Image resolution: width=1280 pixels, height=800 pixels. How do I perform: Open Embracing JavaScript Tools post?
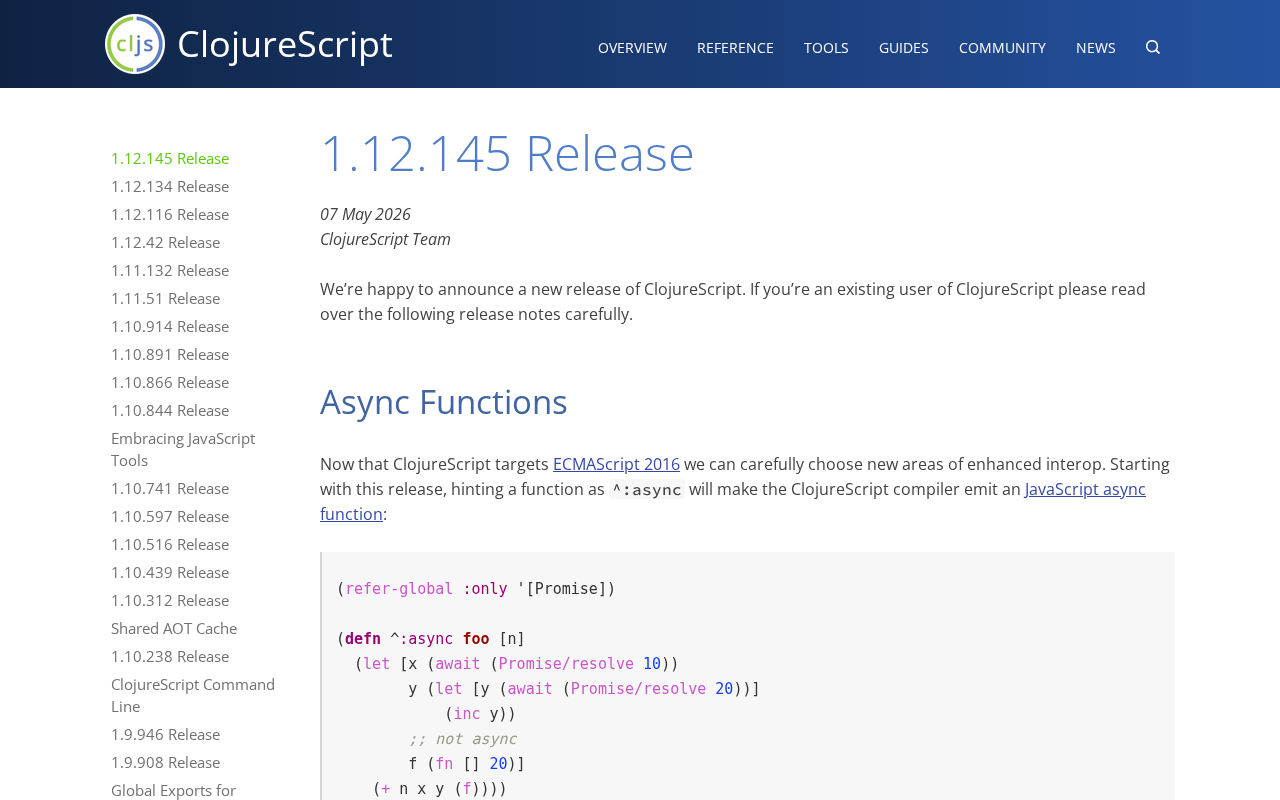tap(183, 449)
